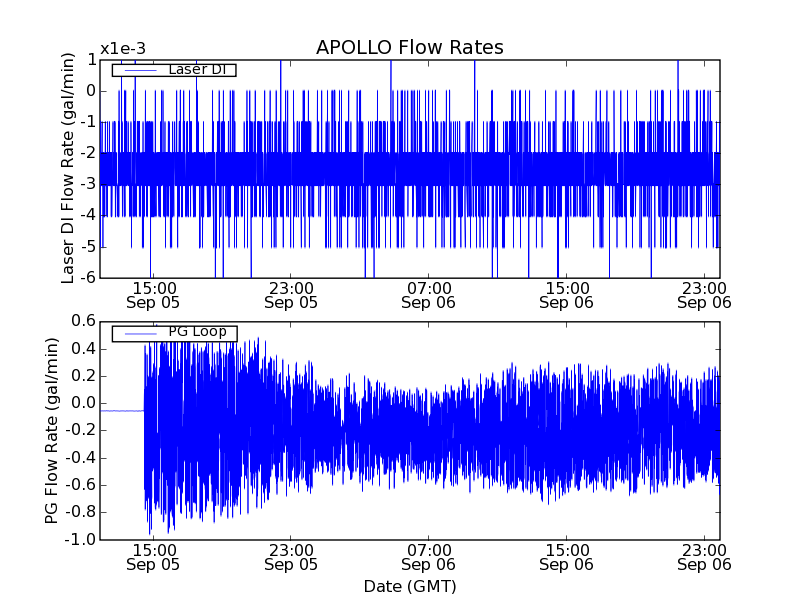The image size is (800, 600).
Task: Click y-tick '-6' on the Laser DI plot
Action: click(x=87, y=278)
